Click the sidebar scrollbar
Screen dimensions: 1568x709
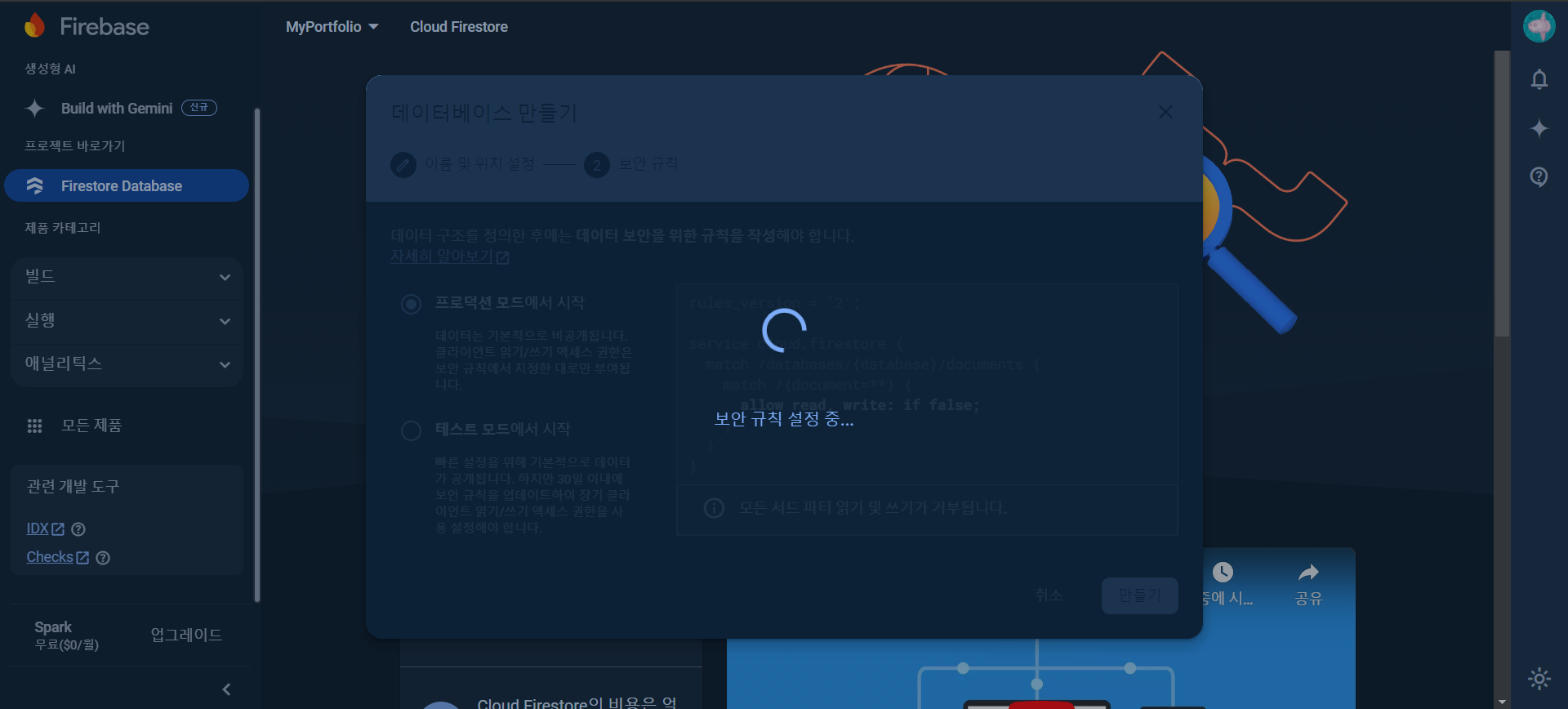pyautogui.click(x=257, y=355)
